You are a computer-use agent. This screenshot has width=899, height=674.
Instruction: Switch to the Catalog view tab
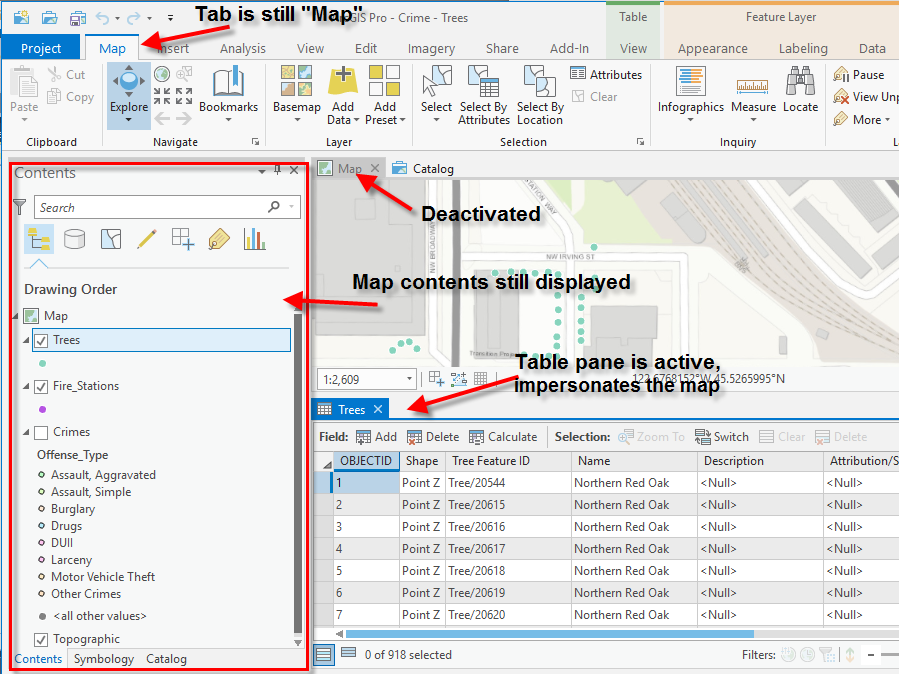point(432,168)
